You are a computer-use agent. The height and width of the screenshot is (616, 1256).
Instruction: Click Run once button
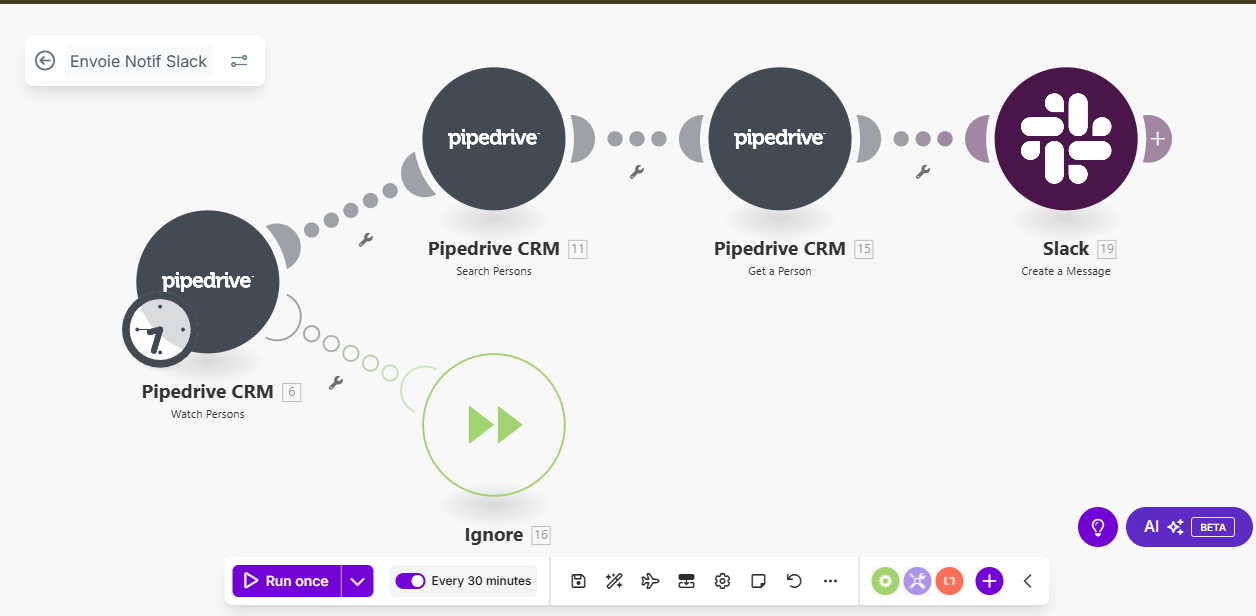point(287,581)
